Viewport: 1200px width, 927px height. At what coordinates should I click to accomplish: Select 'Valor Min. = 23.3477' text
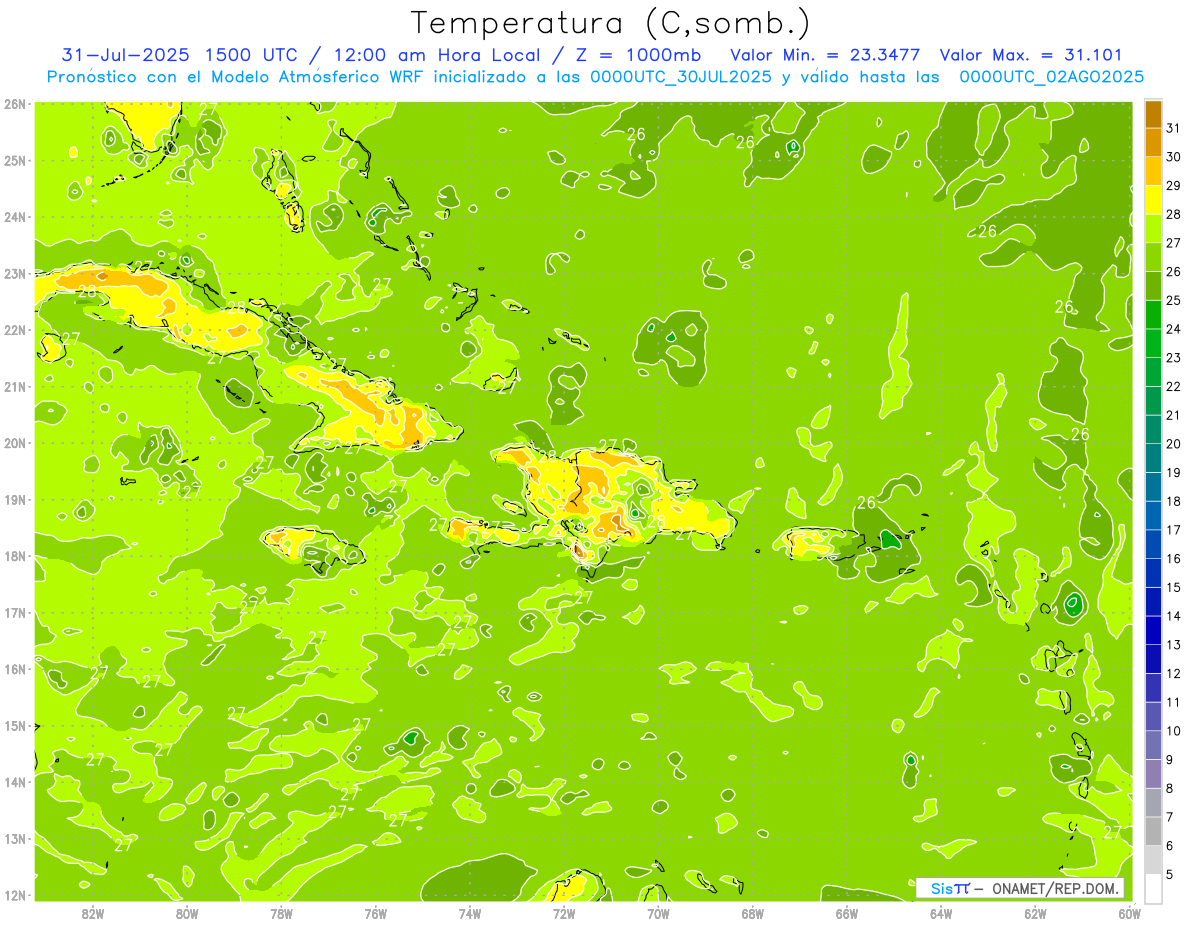pyautogui.click(x=825, y=55)
